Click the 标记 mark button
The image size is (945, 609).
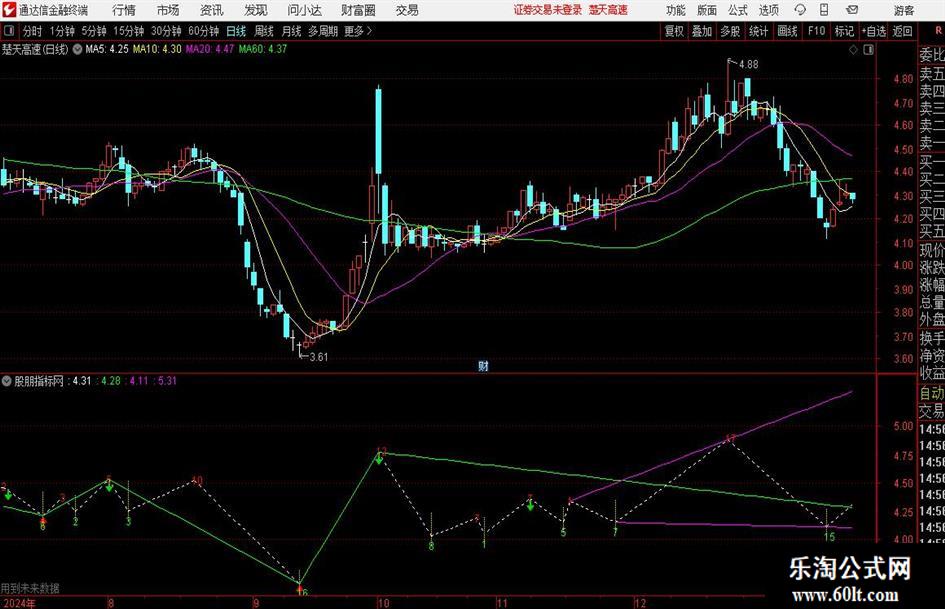click(x=844, y=31)
